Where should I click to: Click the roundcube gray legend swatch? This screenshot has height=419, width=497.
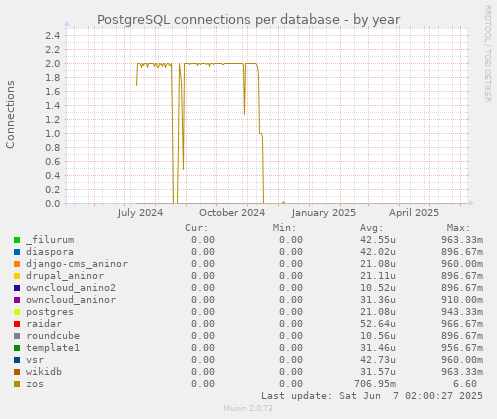tap(17, 336)
